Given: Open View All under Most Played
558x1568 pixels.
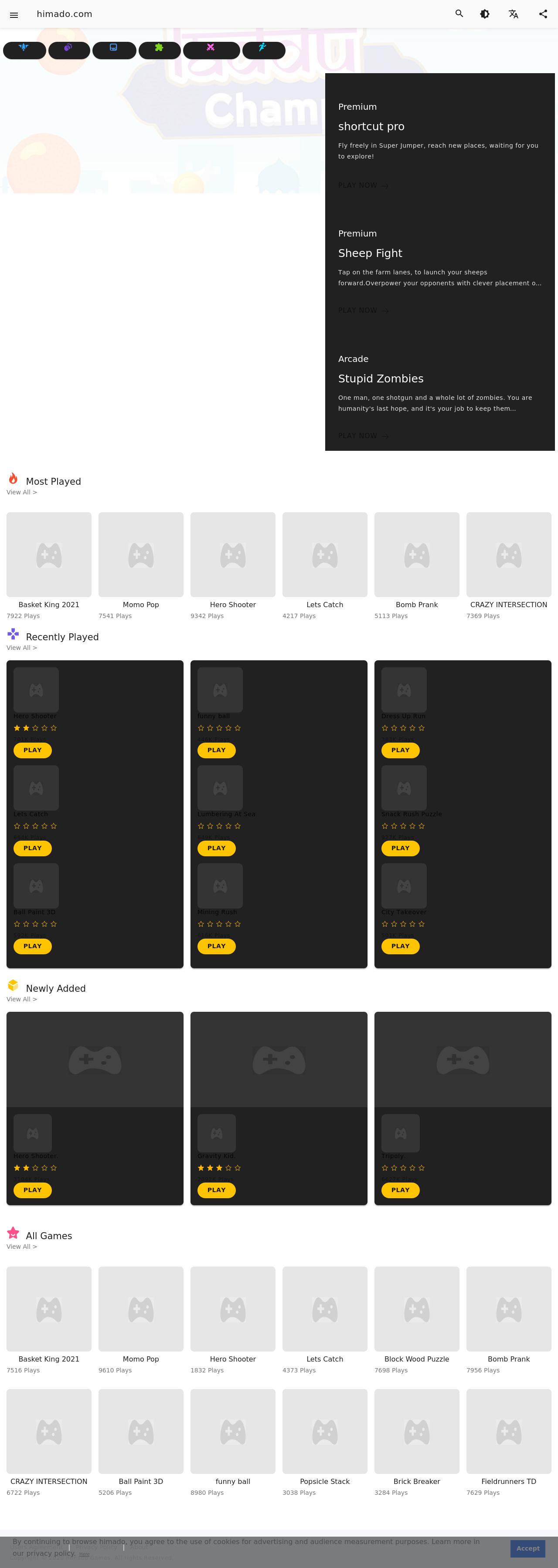Looking at the screenshot, I should 22,493.
